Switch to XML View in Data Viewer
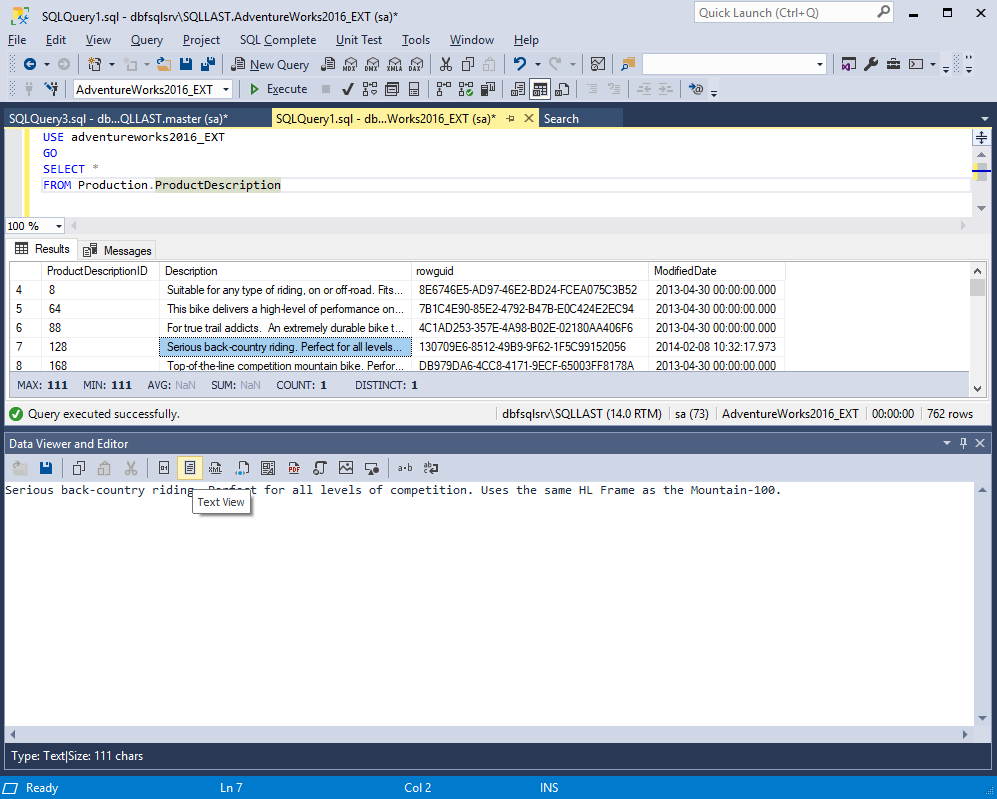 [x=216, y=467]
